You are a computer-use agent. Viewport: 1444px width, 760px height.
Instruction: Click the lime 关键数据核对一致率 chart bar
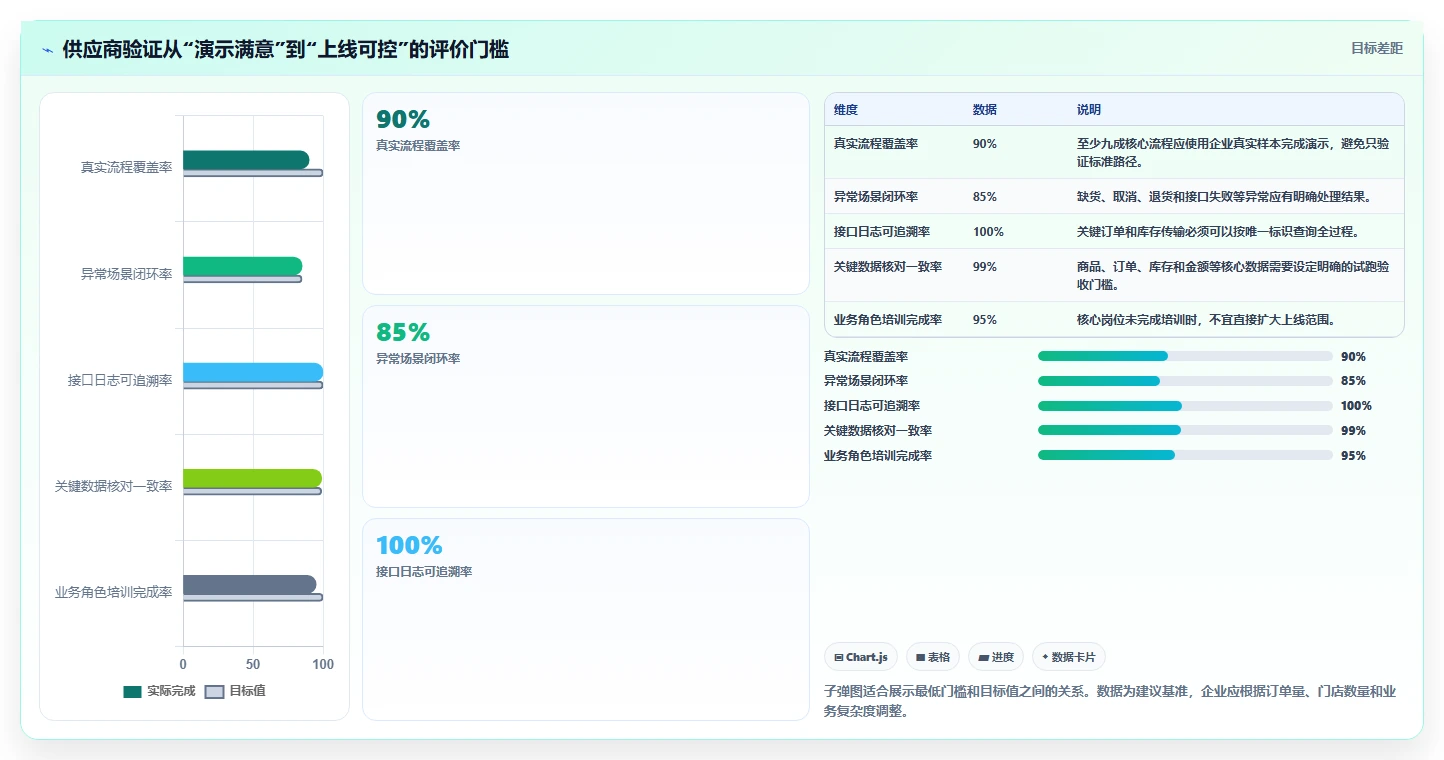[x=252, y=478]
